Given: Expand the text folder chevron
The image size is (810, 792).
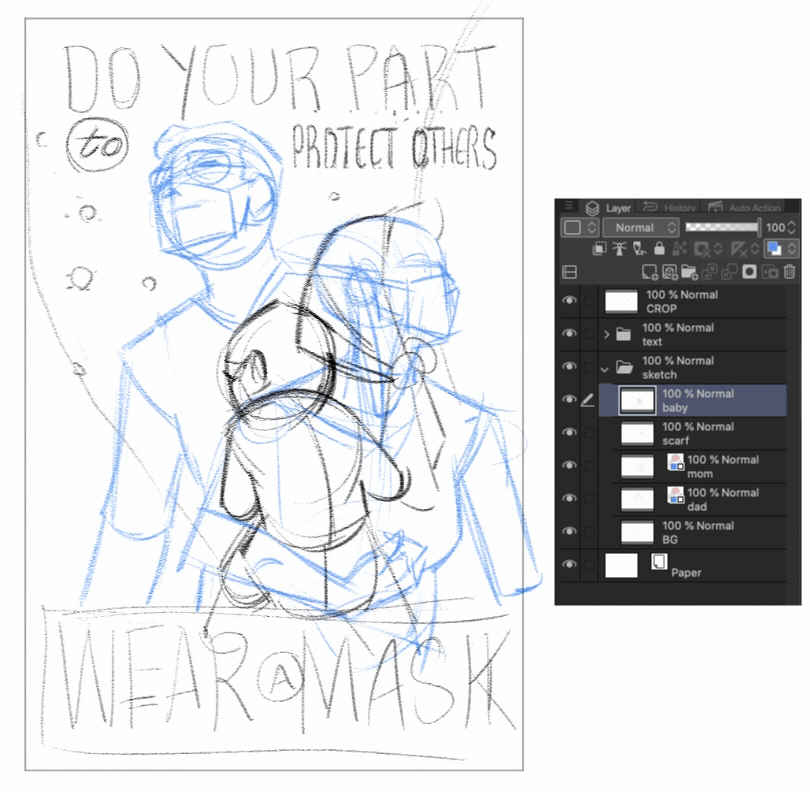Looking at the screenshot, I should click(x=606, y=334).
